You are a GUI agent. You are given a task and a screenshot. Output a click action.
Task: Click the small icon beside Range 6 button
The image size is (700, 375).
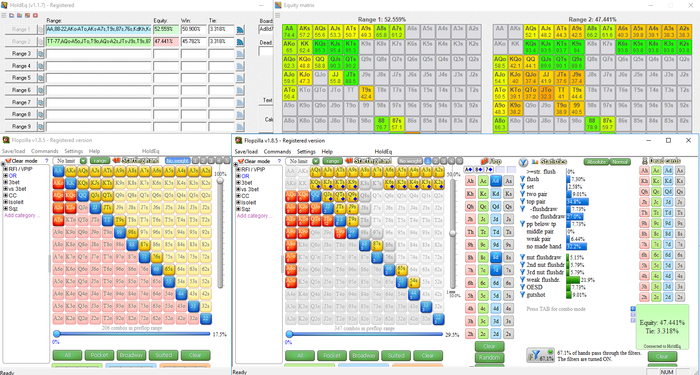40,90
